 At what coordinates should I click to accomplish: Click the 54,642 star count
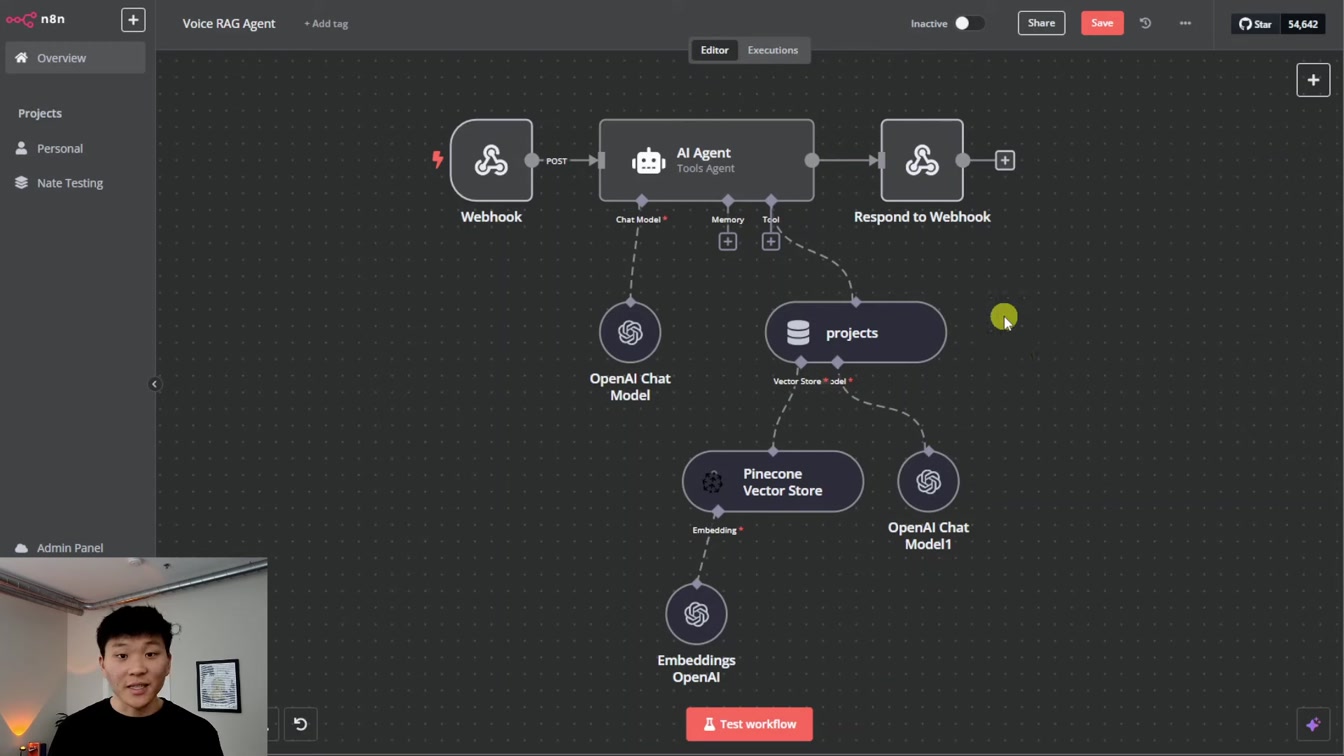coord(1303,24)
